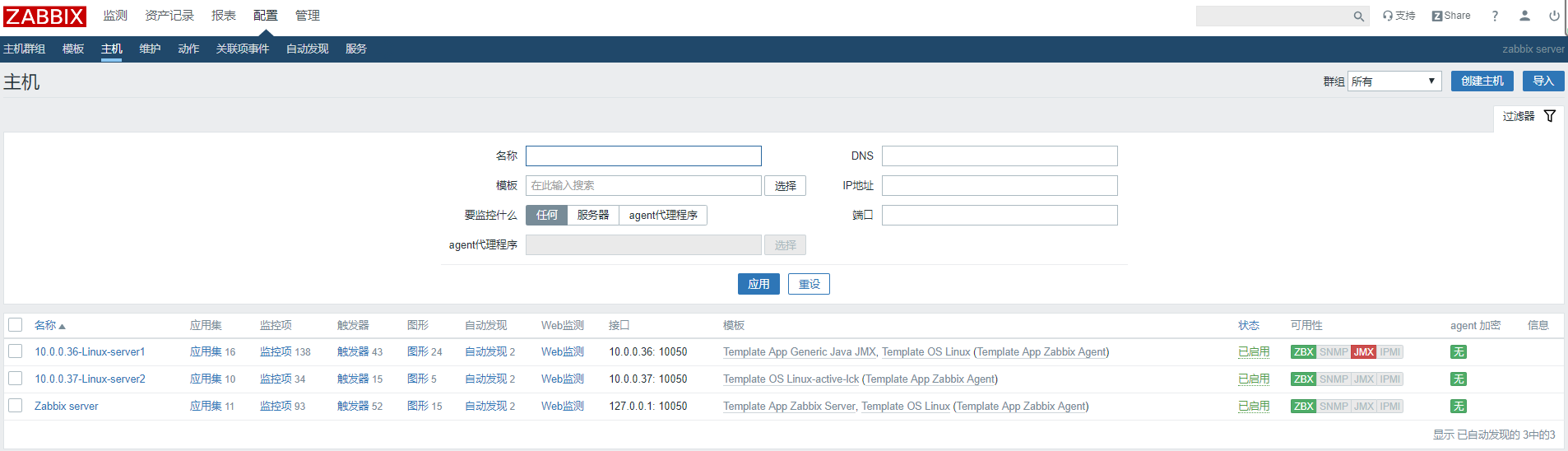The image size is (1568, 451).
Task: Sort hosts by 状态 column header
Action: 1249,326
